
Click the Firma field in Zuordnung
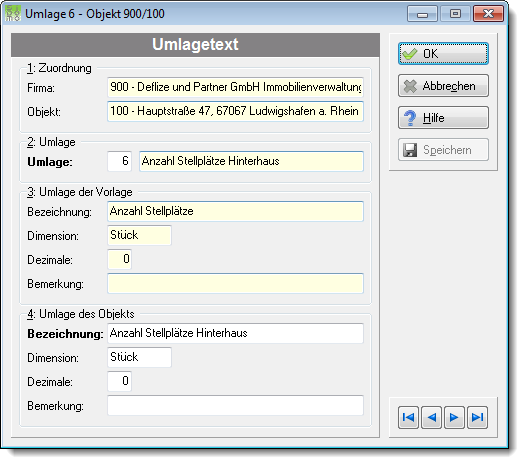click(x=235, y=87)
